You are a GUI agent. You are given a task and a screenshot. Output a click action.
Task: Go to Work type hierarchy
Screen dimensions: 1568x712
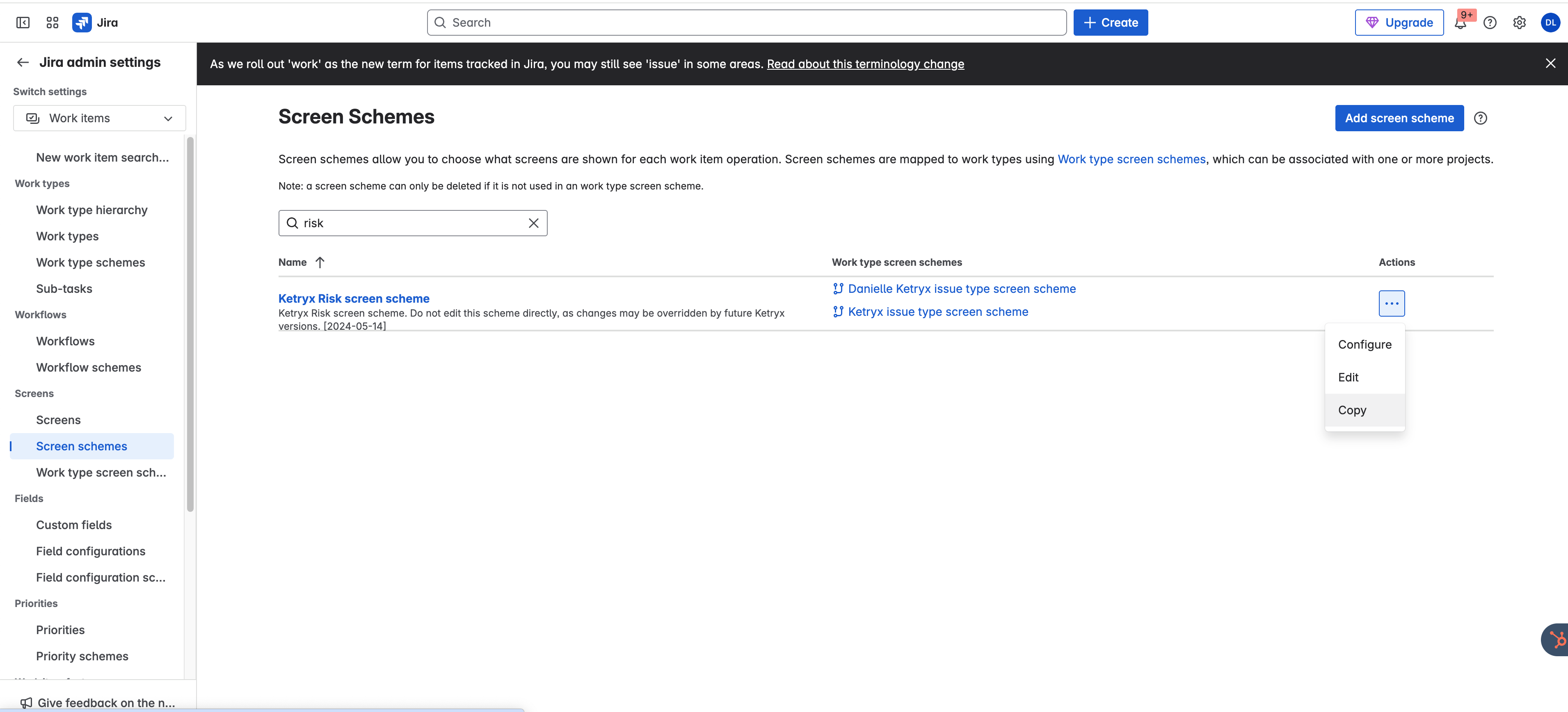pos(92,210)
